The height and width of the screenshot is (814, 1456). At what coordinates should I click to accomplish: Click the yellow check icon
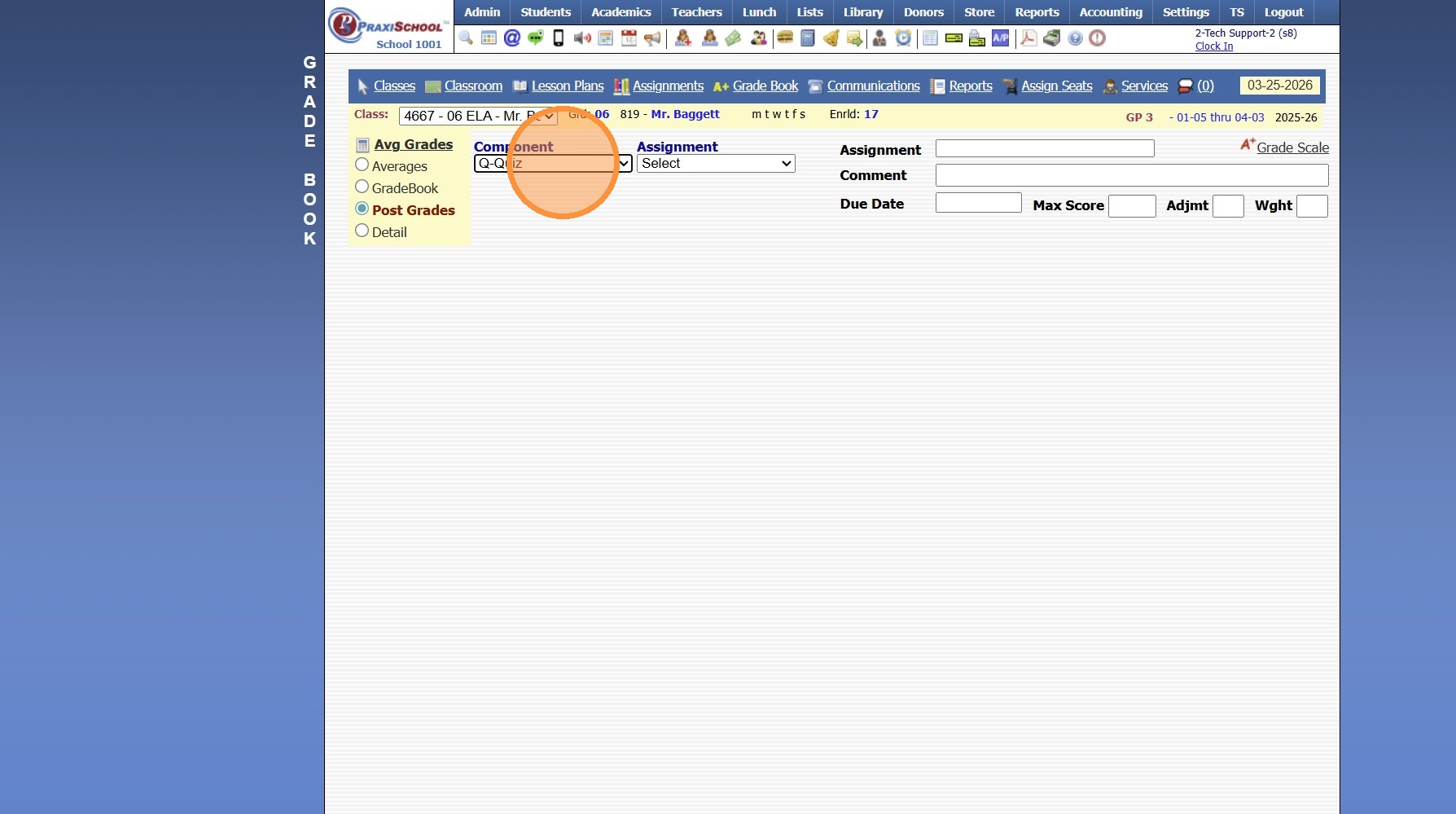[x=954, y=38]
